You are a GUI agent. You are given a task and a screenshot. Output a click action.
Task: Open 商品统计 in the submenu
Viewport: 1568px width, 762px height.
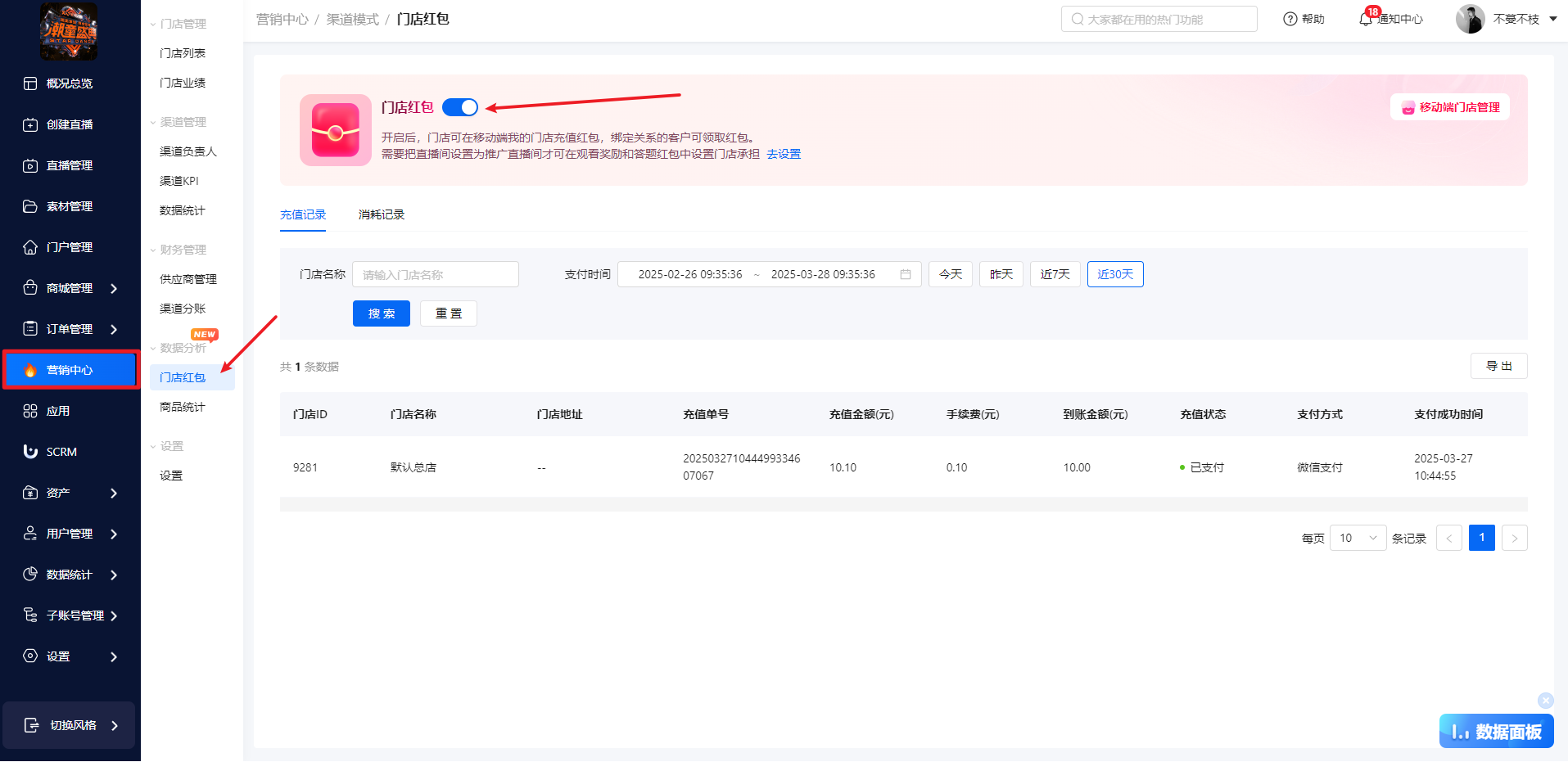tap(183, 407)
